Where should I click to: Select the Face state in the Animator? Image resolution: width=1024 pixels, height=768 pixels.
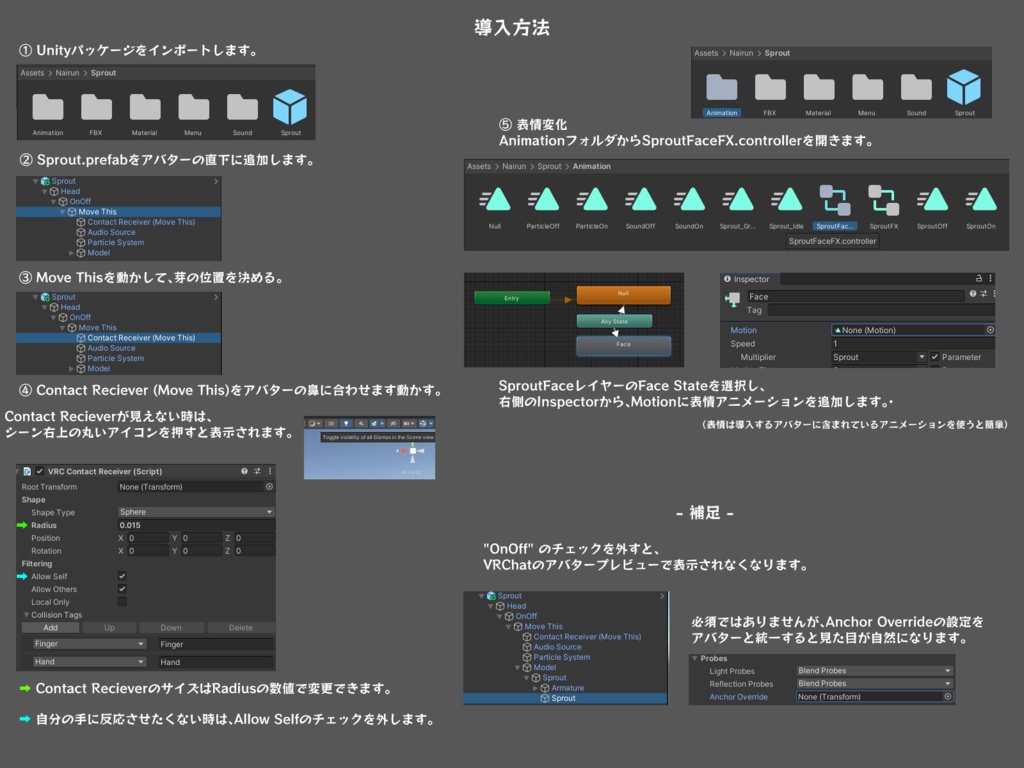624,345
